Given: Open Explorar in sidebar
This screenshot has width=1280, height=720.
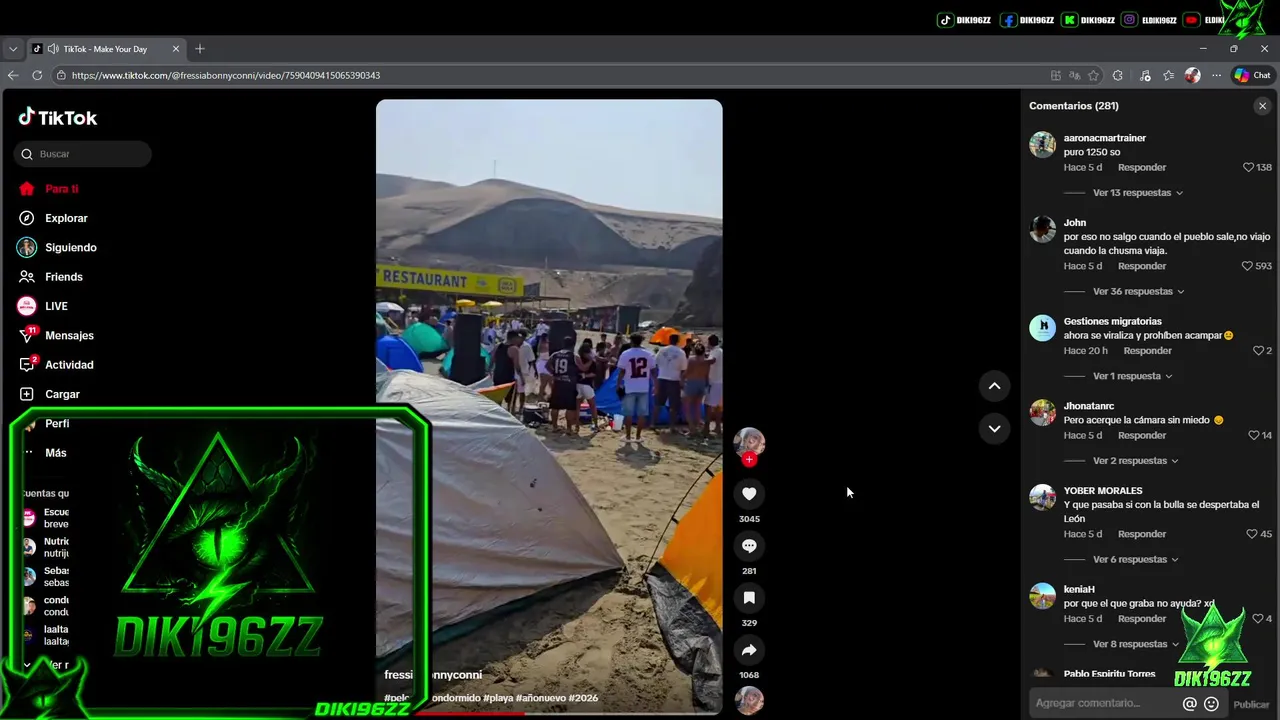Looking at the screenshot, I should [66, 218].
